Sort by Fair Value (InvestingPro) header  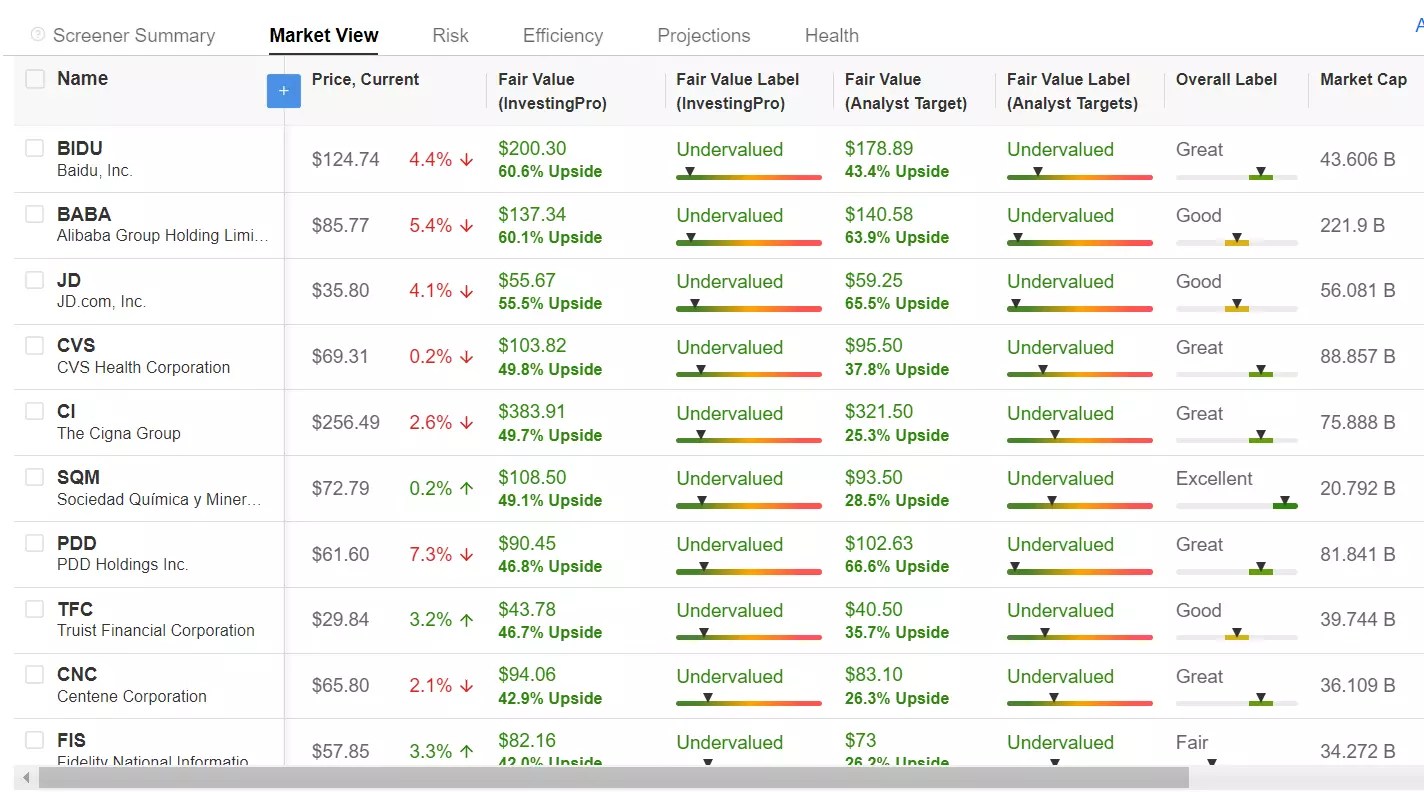point(552,91)
